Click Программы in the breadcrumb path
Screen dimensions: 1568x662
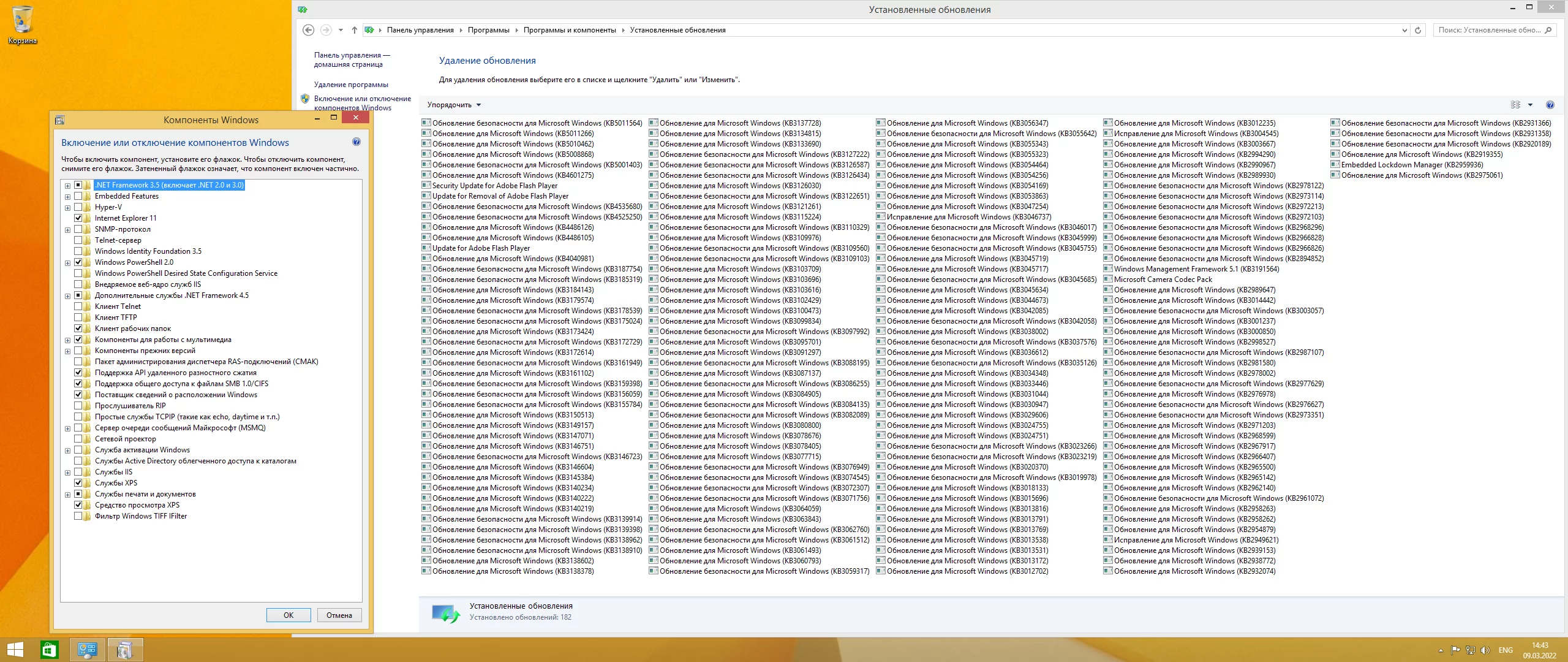click(x=488, y=30)
